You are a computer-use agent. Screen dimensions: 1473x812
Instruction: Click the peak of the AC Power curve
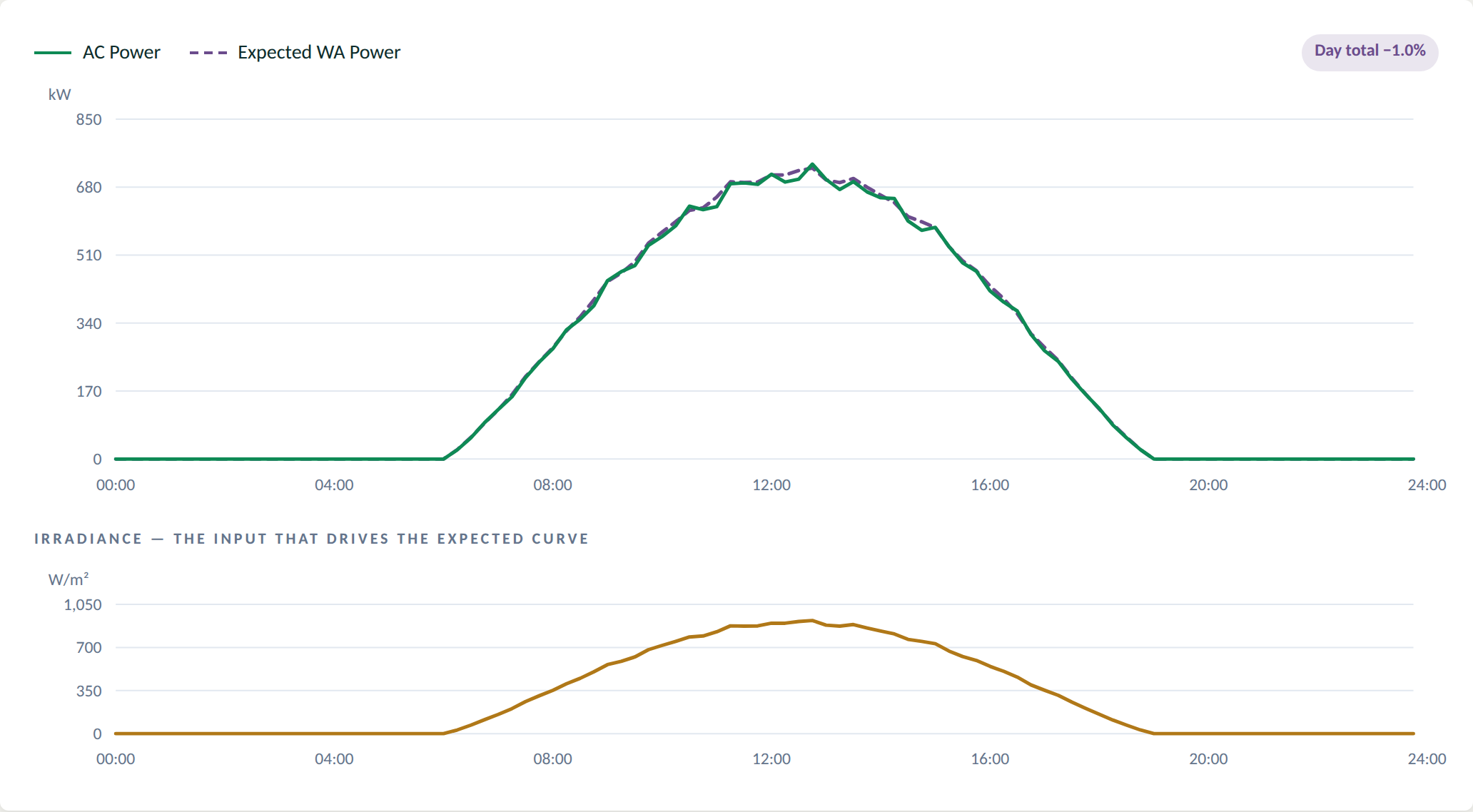[x=812, y=164]
